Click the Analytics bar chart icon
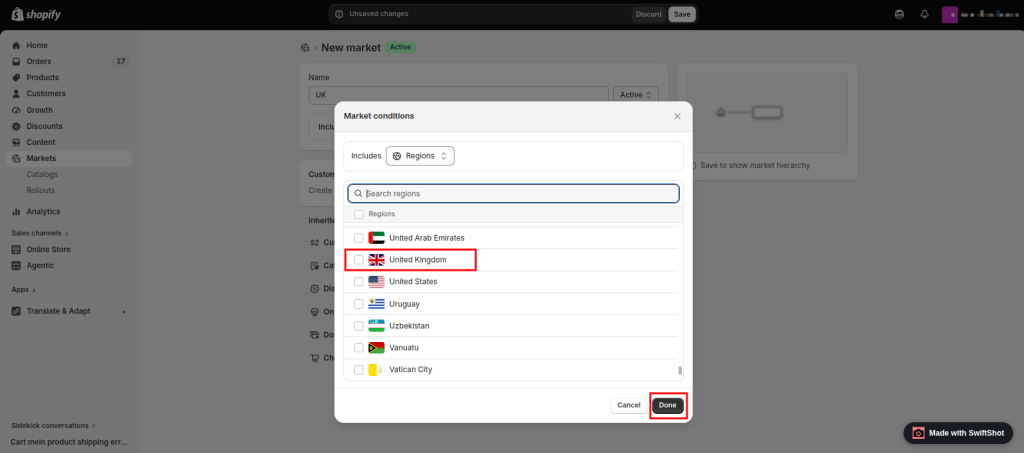This screenshot has height=453, width=1024. [16, 211]
